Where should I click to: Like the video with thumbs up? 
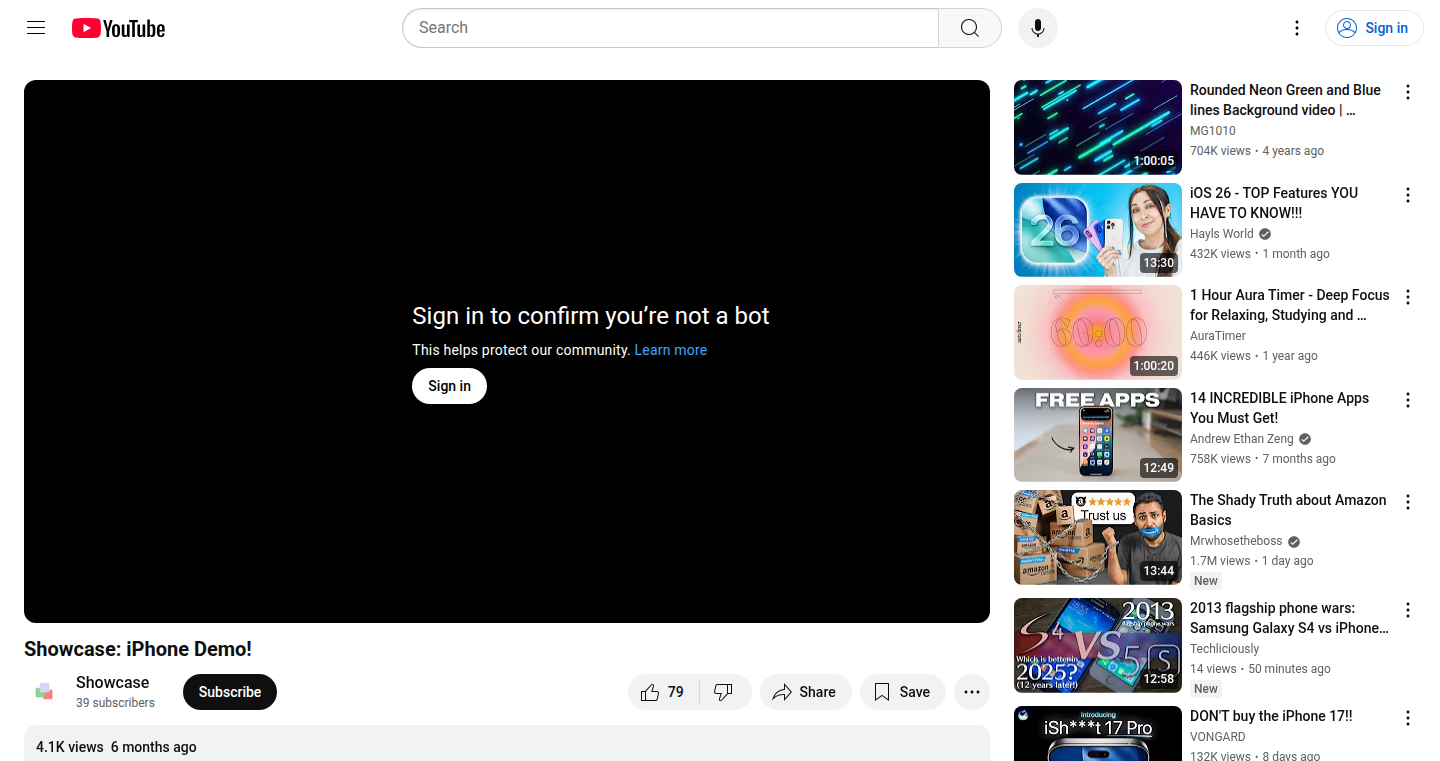pyautogui.click(x=664, y=692)
